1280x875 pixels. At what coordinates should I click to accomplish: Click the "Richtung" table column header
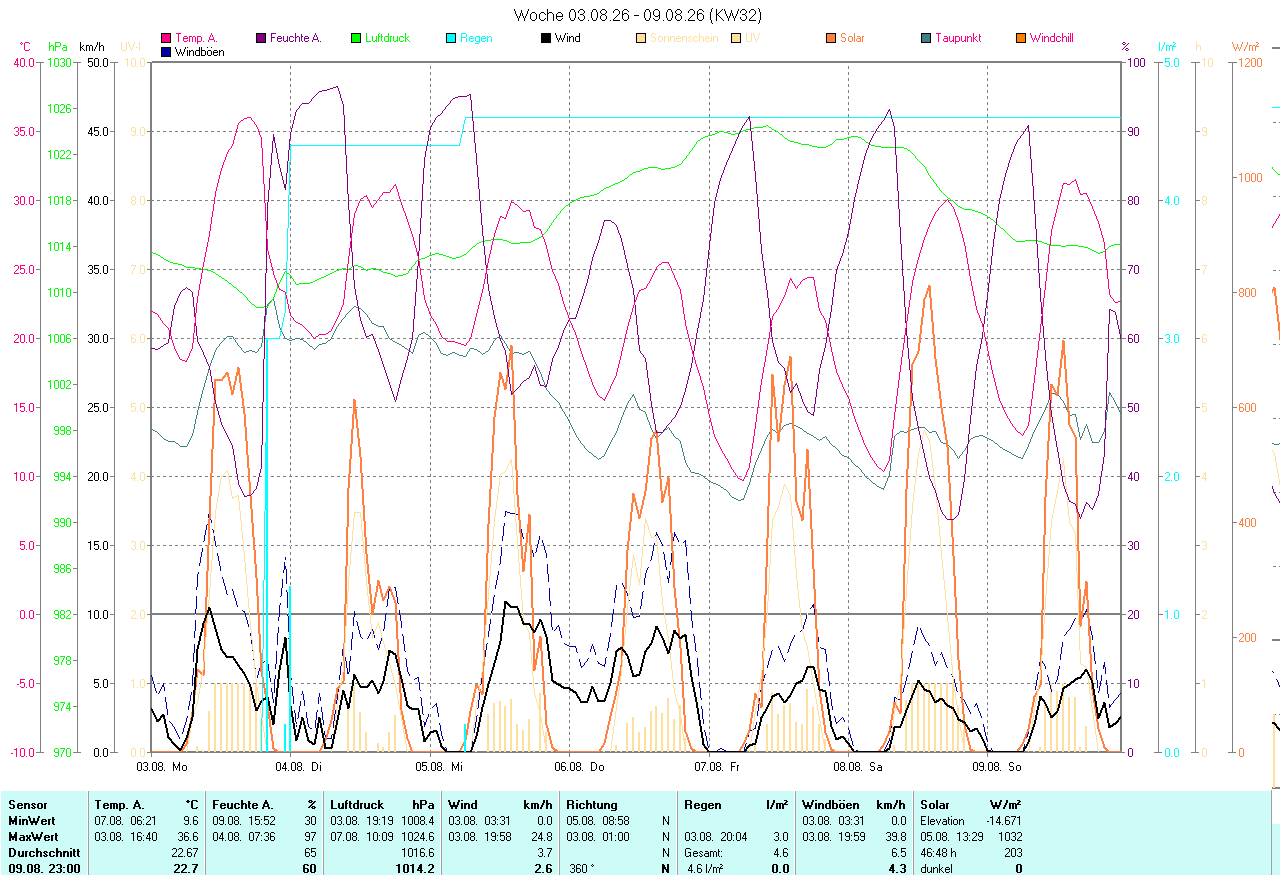pos(592,805)
